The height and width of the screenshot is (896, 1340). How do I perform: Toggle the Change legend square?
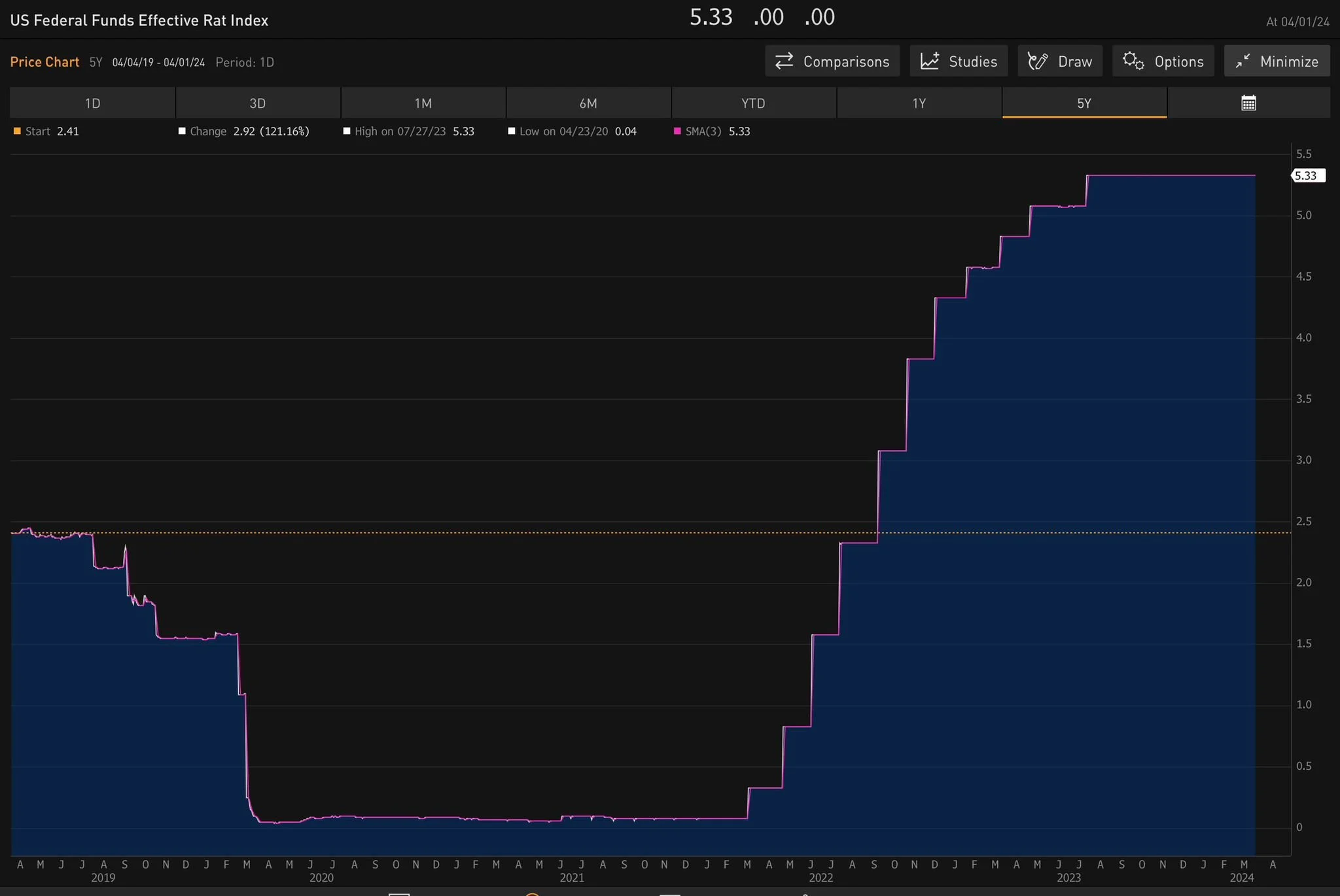(x=182, y=131)
